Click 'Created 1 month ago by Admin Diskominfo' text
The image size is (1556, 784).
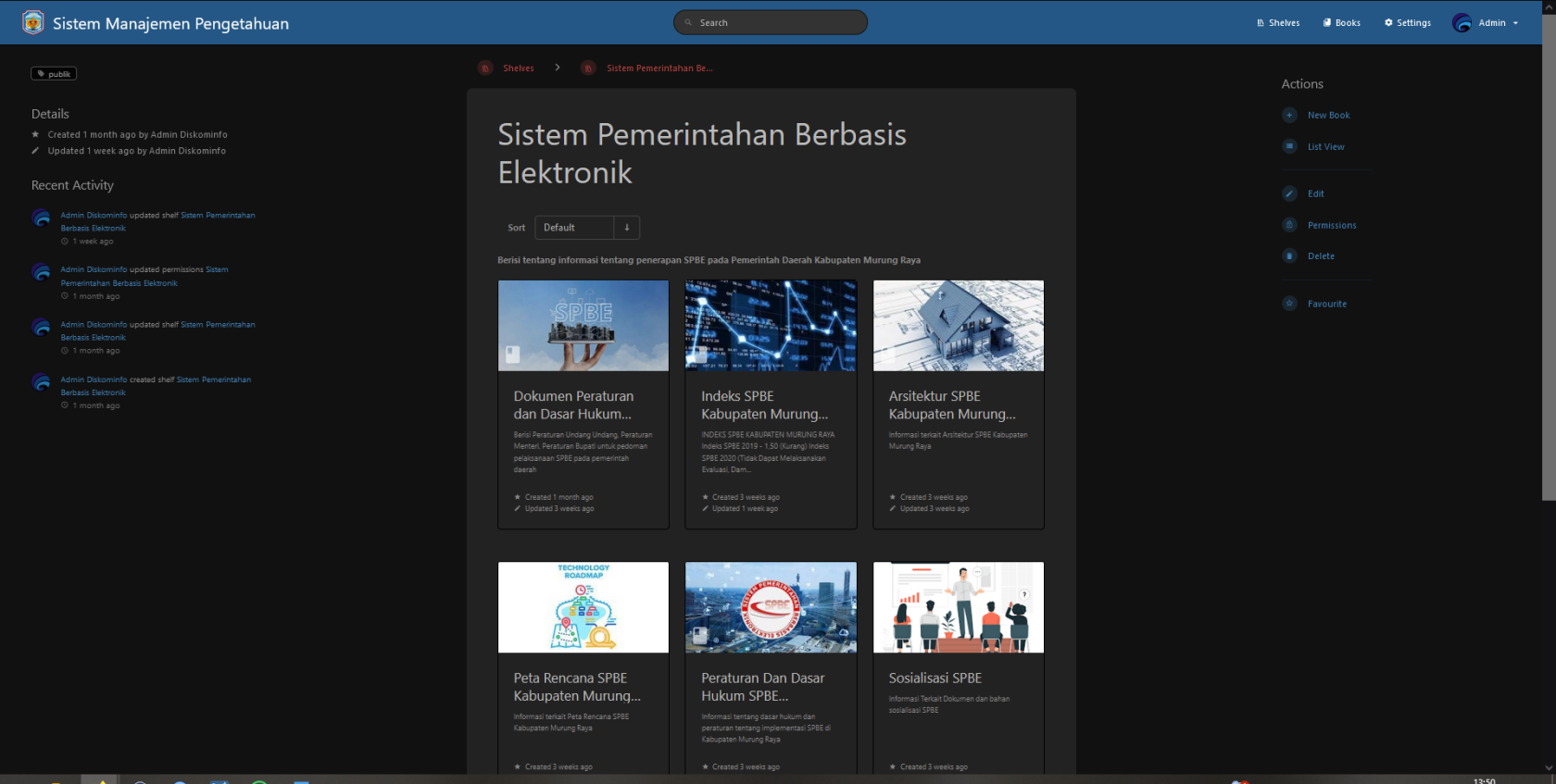click(137, 135)
